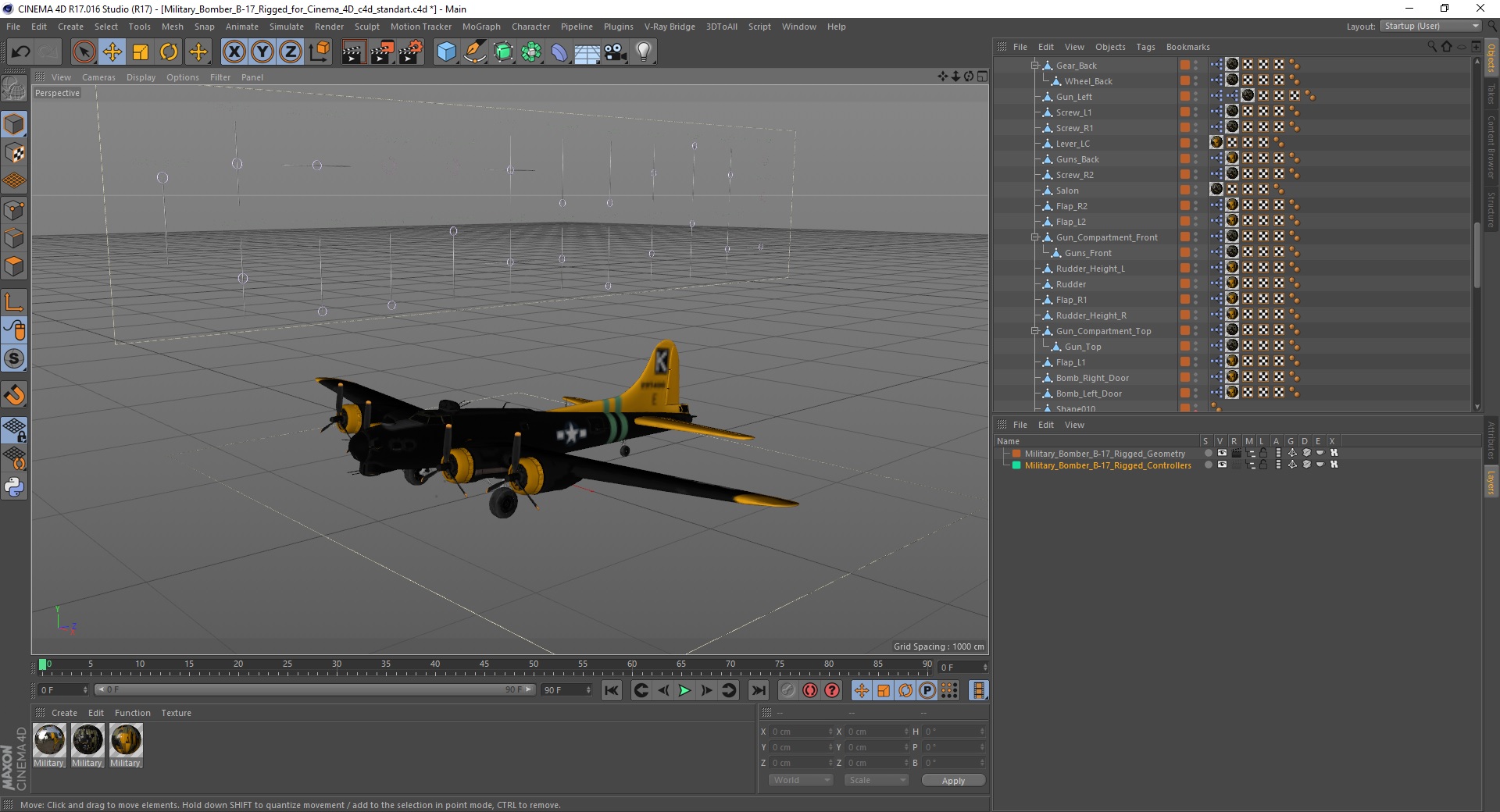Add a Floor environment object
This screenshot has height=812, width=1500.
(x=587, y=52)
